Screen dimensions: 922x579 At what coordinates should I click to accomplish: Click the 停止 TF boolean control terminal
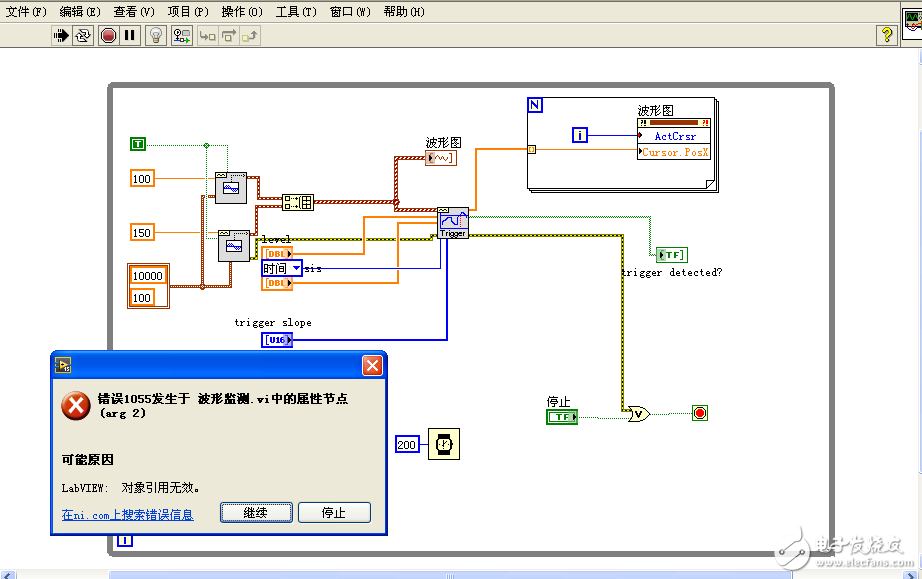562,417
